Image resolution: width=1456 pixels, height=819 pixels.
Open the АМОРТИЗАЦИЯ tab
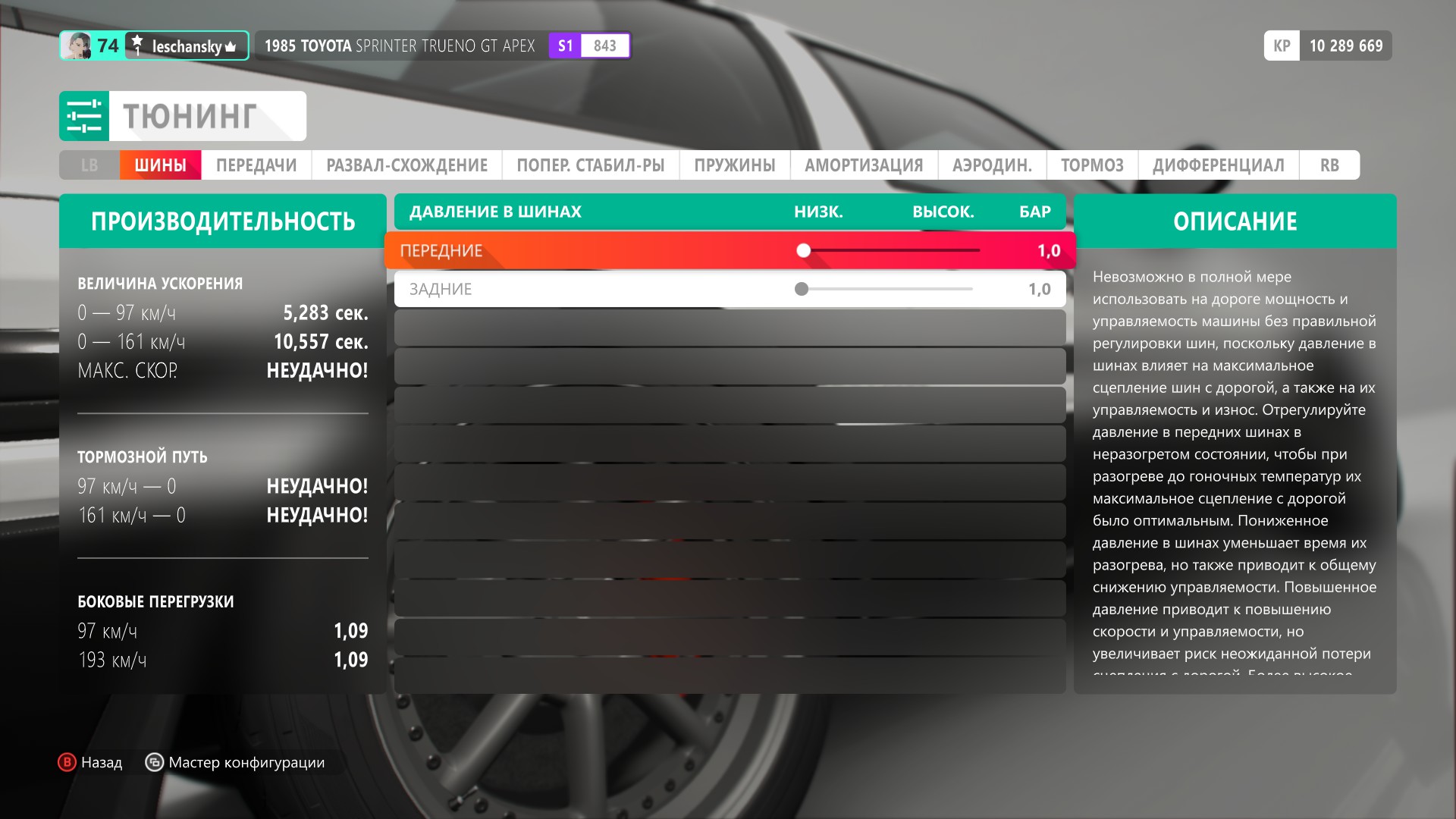point(863,165)
